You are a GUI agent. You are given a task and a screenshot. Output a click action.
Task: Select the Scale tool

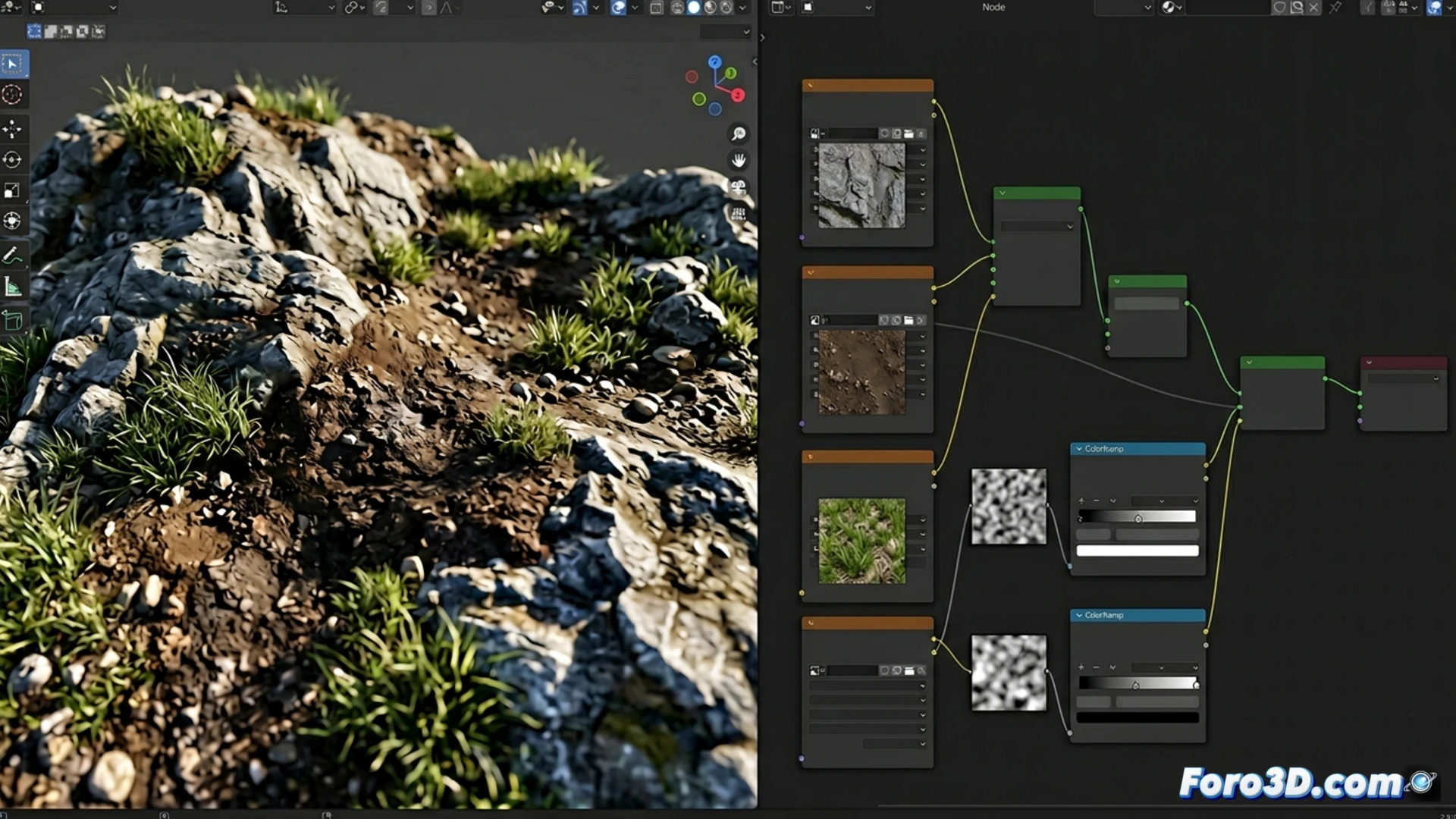click(x=13, y=190)
